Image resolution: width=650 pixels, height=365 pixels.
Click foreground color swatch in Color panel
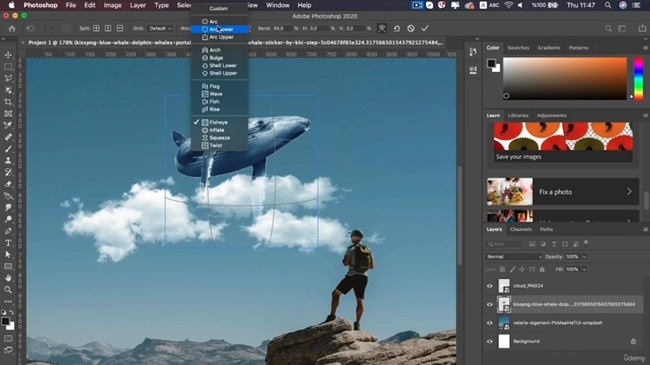(491, 63)
